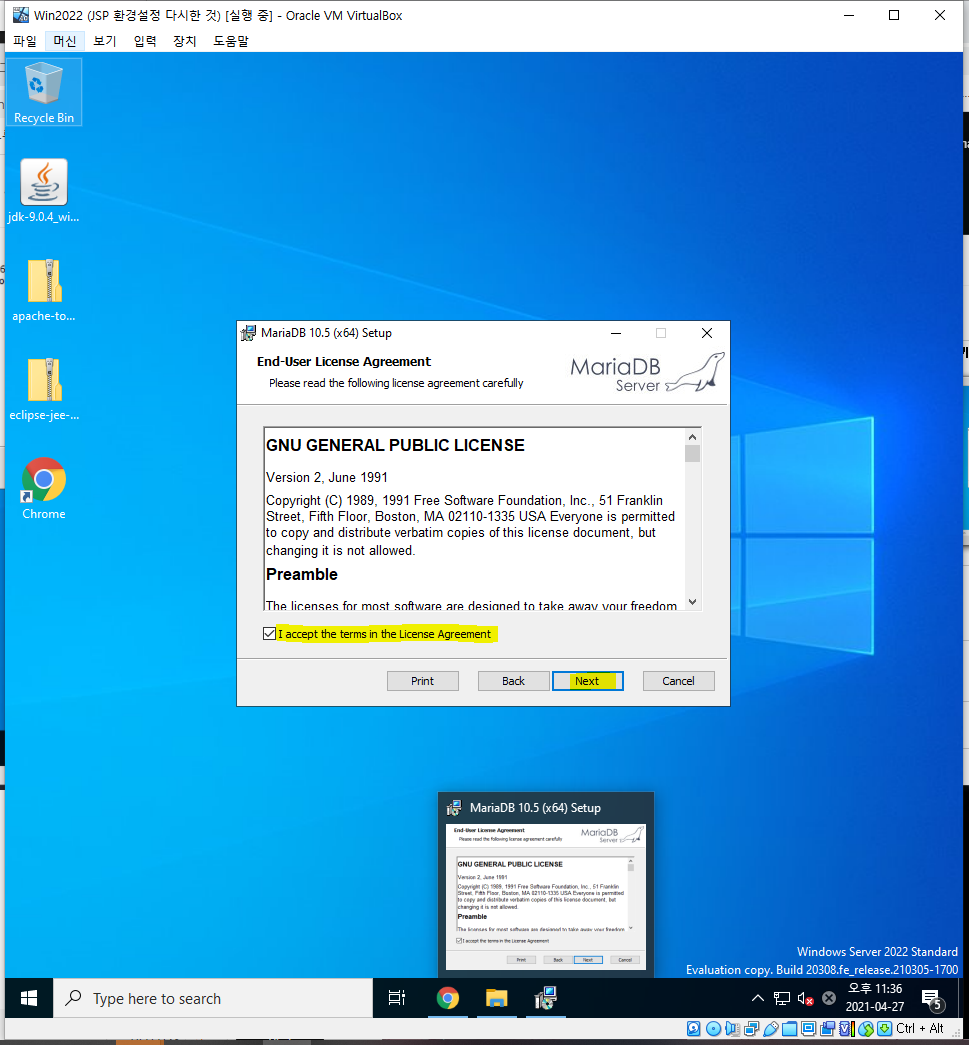Open File Explorer from the taskbar
Viewport: 969px width, 1045px height.
tap(496, 998)
